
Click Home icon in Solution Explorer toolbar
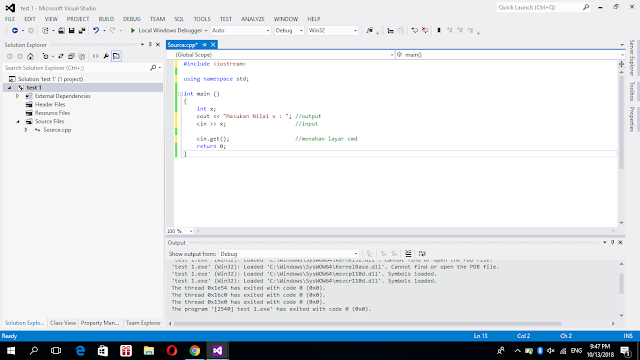pos(30,56)
